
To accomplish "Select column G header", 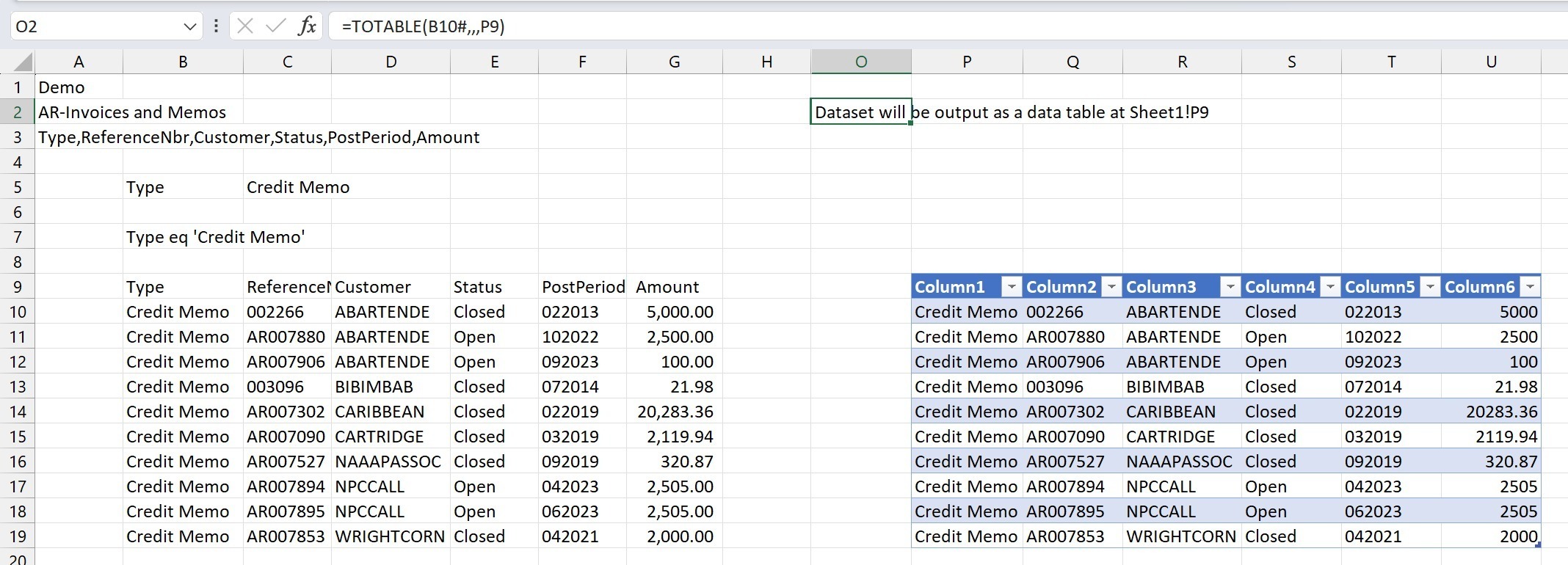I will click(674, 62).
